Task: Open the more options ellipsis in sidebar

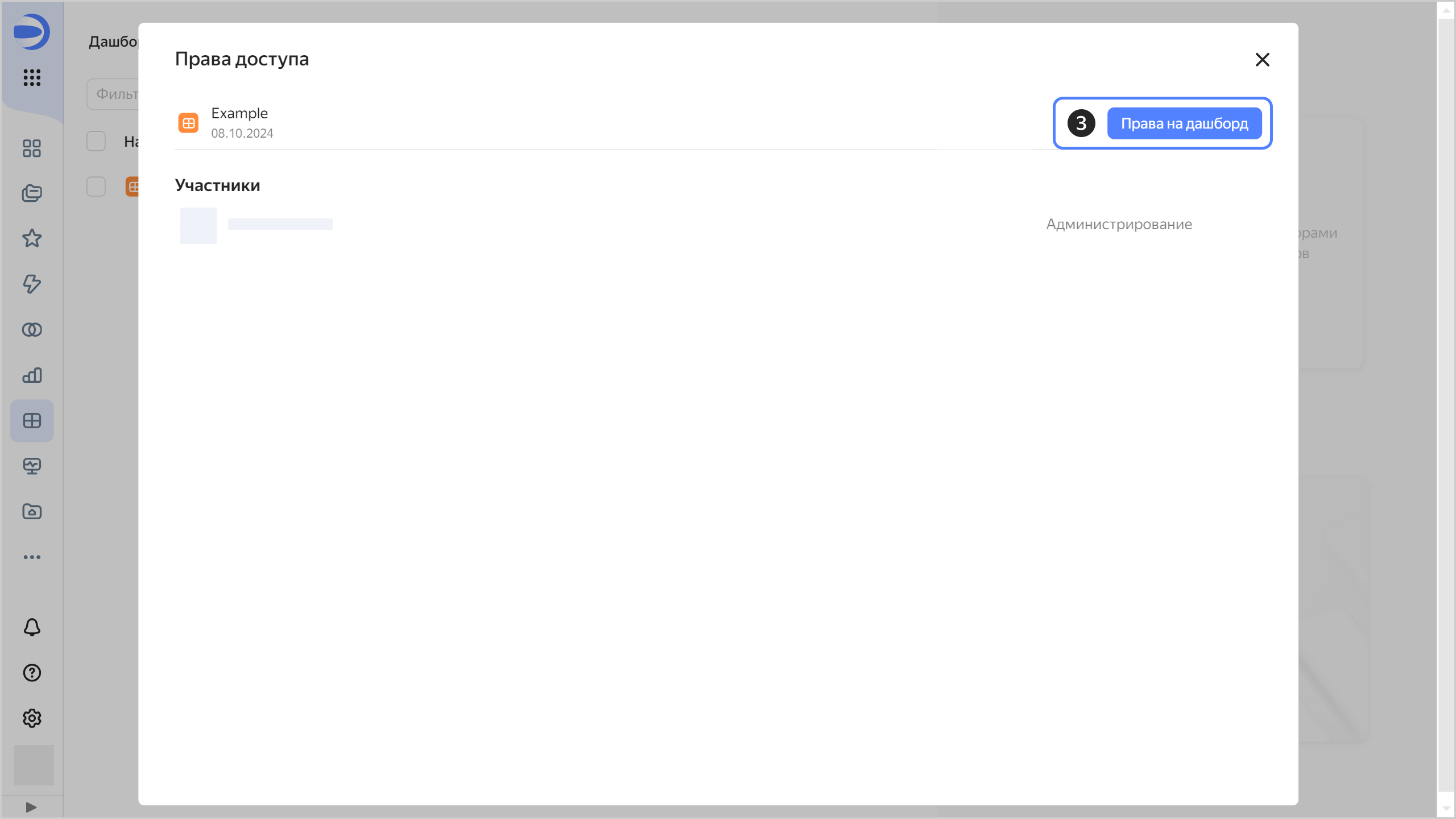Action: click(x=32, y=557)
